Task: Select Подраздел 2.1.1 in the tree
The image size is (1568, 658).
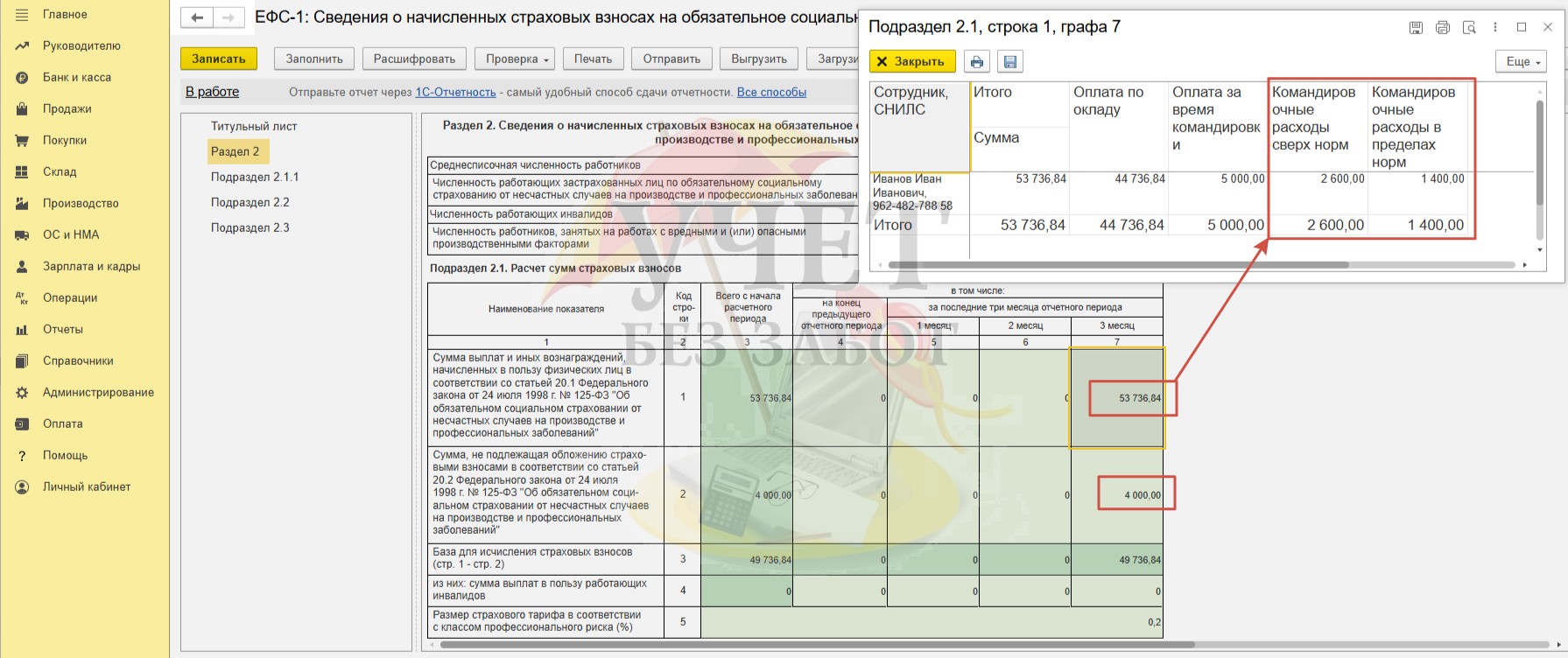Action: tap(255, 177)
